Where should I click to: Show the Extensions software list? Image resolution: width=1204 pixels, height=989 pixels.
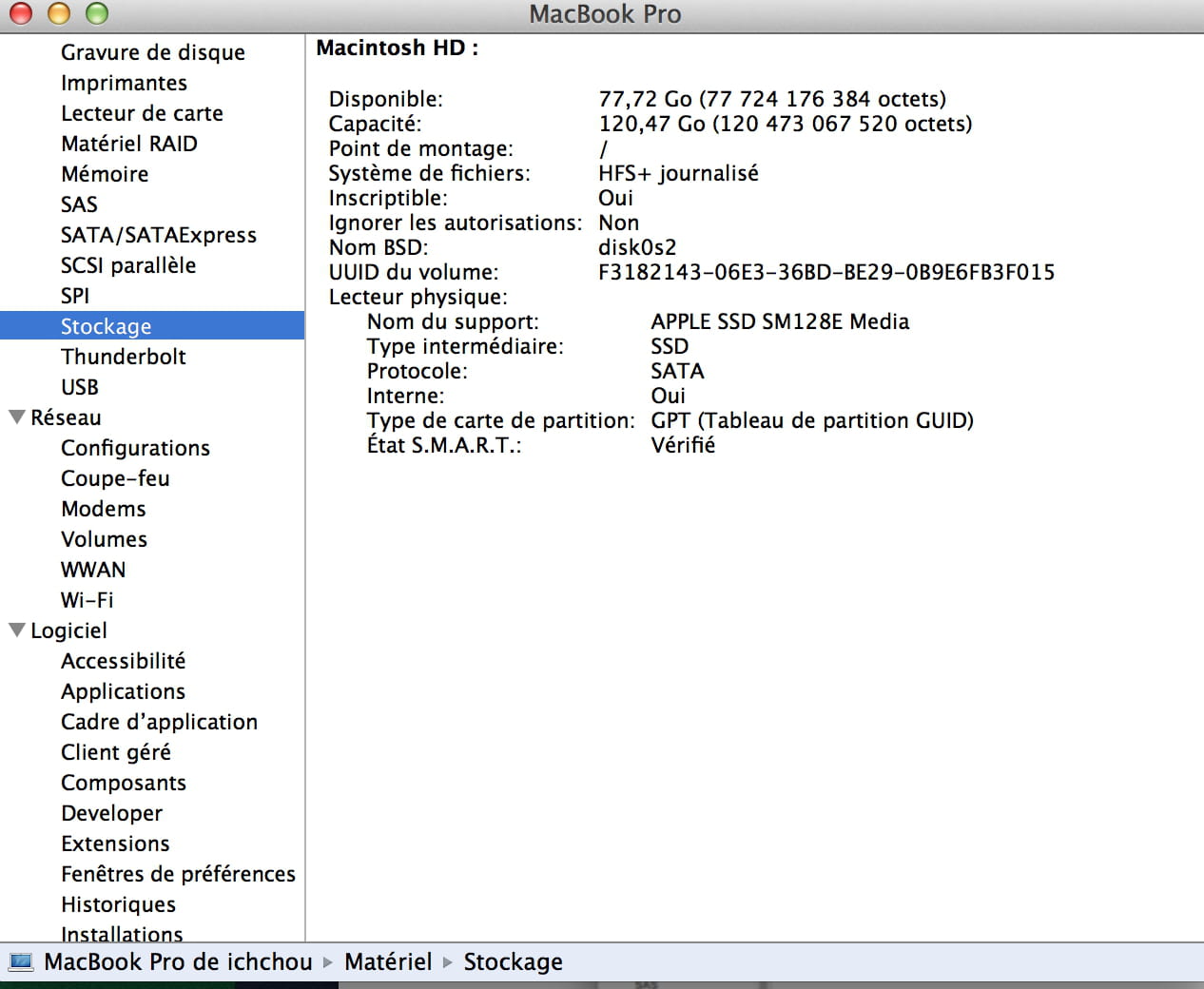[115, 844]
